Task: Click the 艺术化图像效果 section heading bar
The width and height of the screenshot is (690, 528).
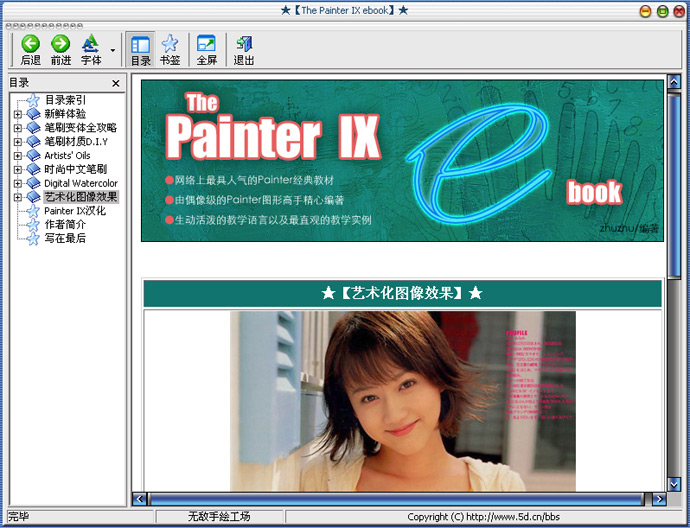Action: click(402, 293)
